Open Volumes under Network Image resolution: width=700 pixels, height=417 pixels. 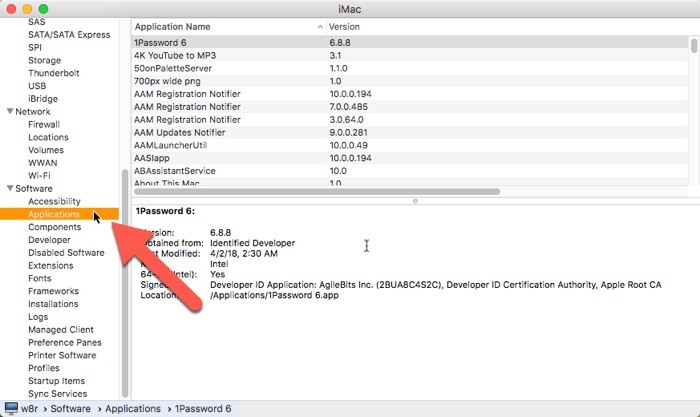click(x=46, y=150)
